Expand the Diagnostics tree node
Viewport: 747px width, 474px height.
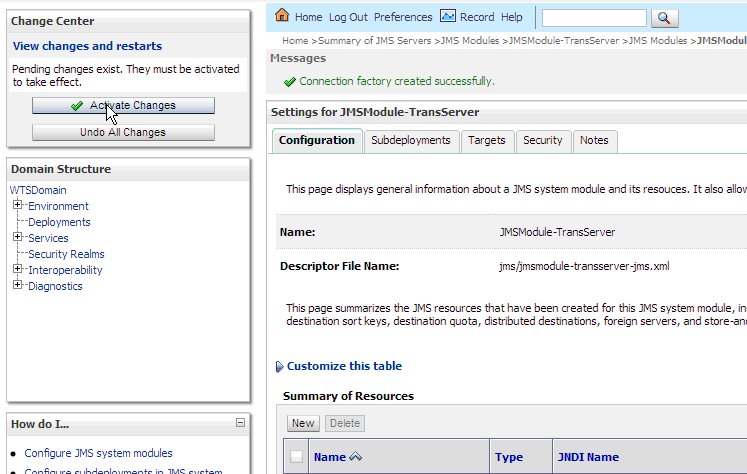tap(18, 285)
